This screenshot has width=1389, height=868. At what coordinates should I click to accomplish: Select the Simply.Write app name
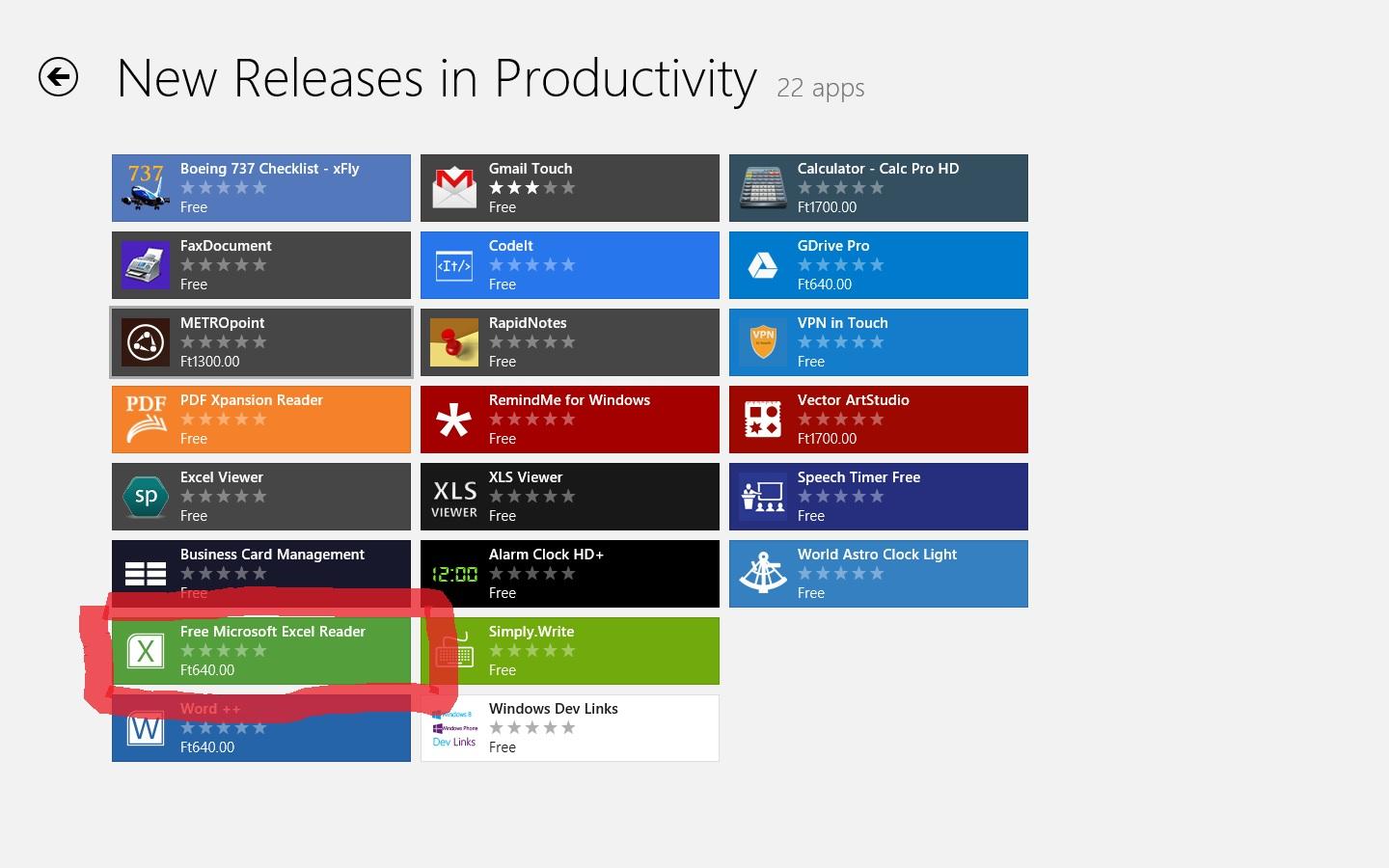(x=531, y=632)
